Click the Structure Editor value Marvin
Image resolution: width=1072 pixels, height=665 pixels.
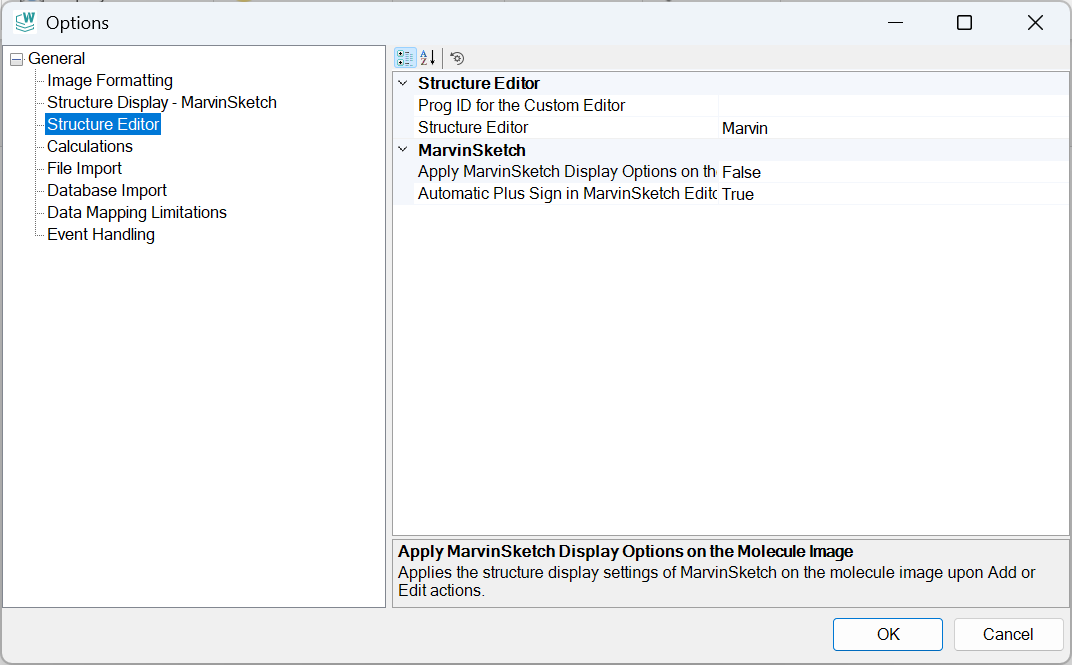(893, 128)
